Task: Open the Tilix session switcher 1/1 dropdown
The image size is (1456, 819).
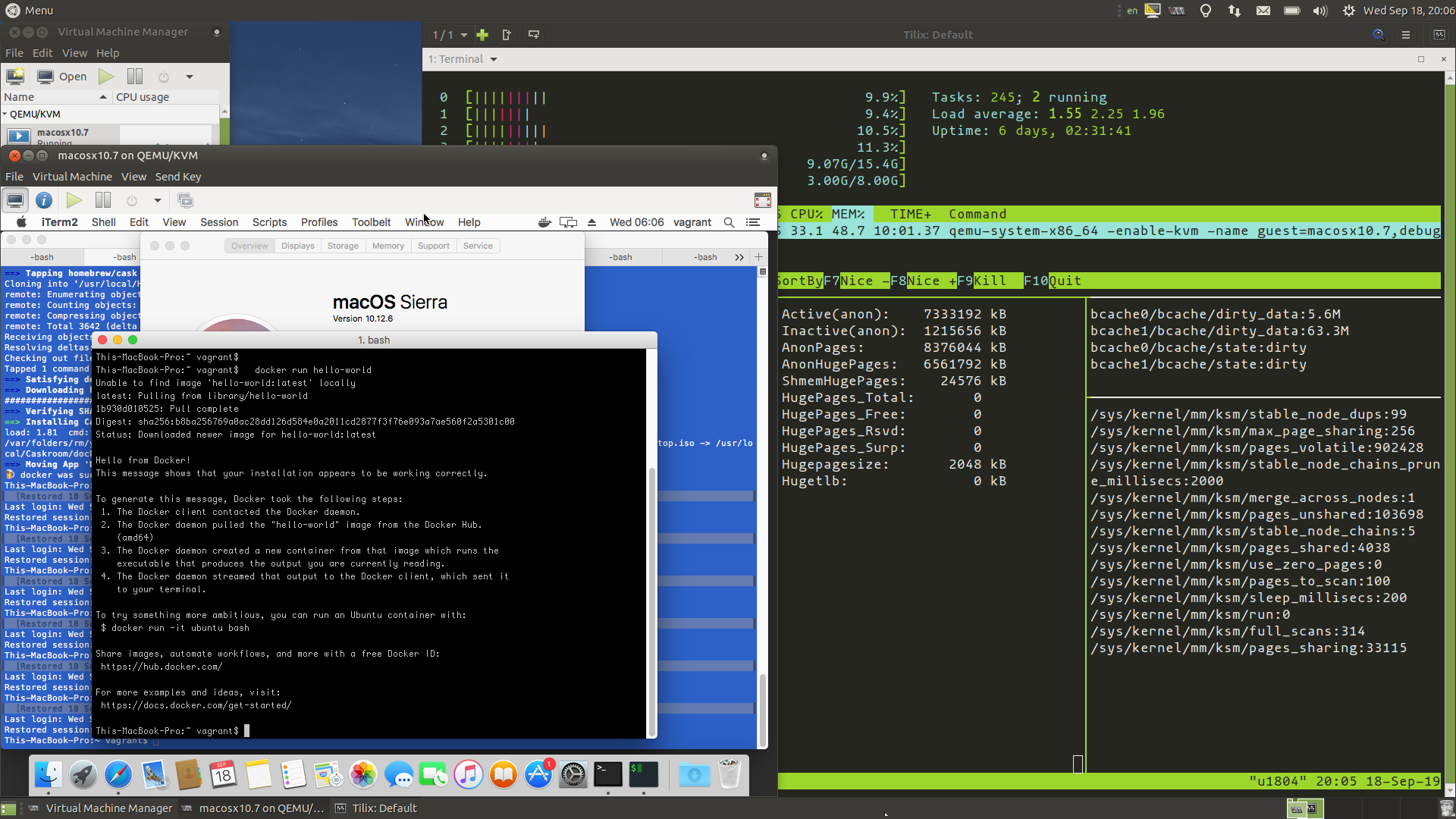Action: point(450,35)
